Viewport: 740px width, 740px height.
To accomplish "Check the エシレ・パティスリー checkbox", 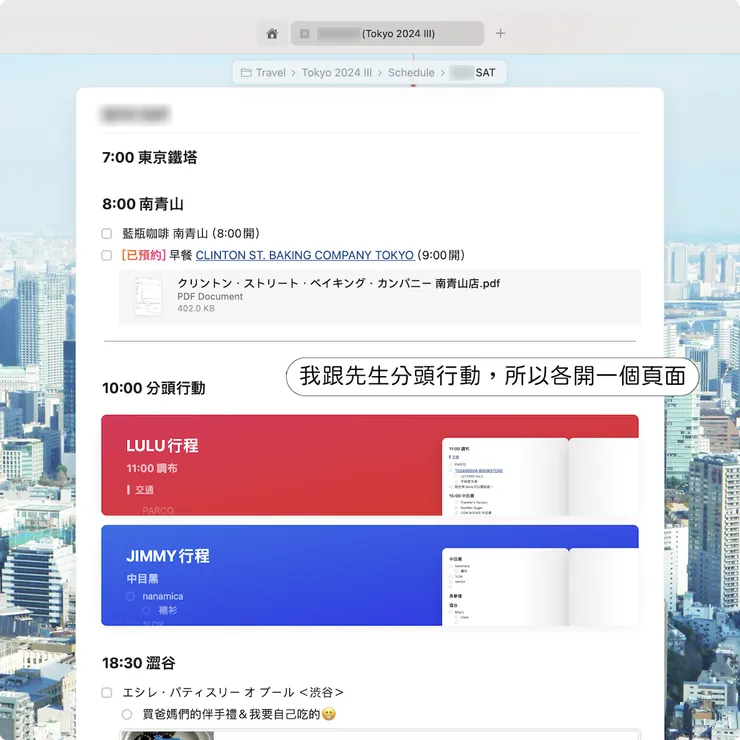I will point(107,692).
